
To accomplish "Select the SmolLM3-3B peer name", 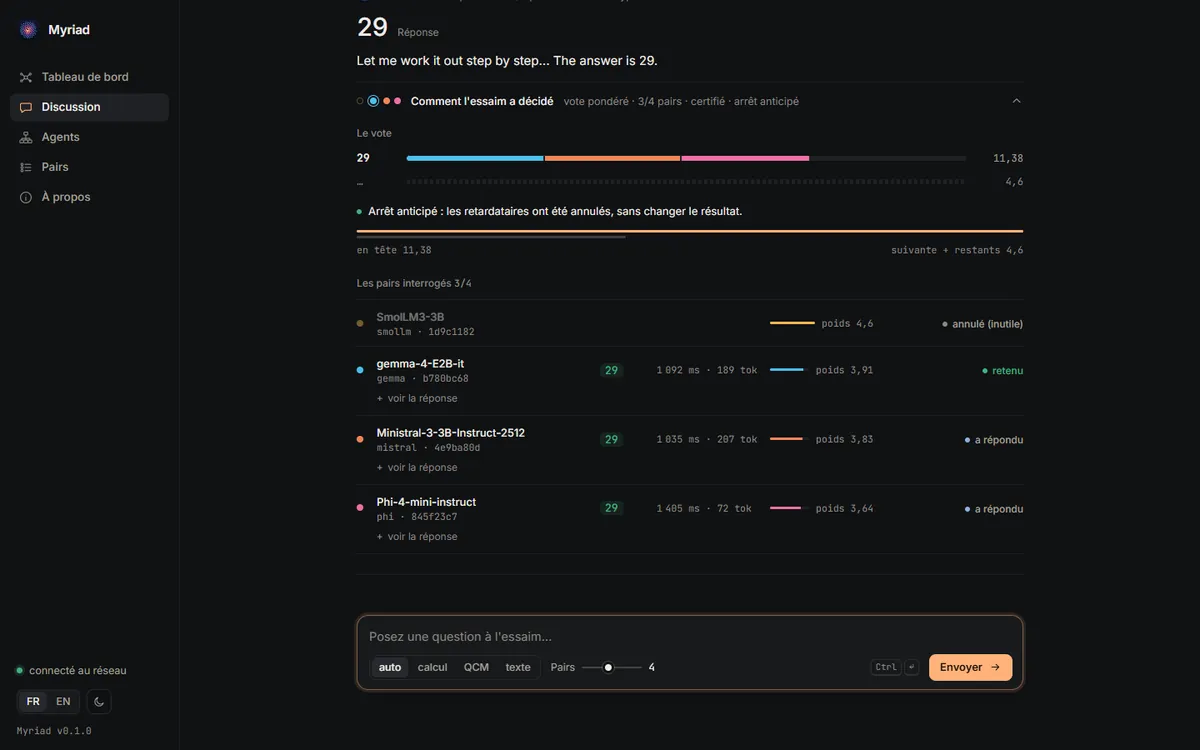I will [x=410, y=317].
